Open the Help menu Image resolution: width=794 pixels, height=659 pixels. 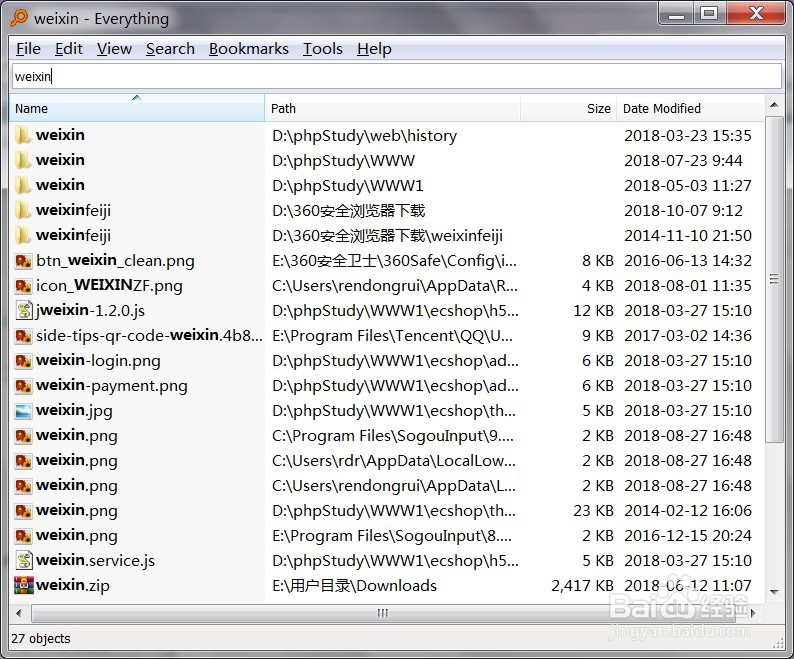pyautogui.click(x=374, y=49)
